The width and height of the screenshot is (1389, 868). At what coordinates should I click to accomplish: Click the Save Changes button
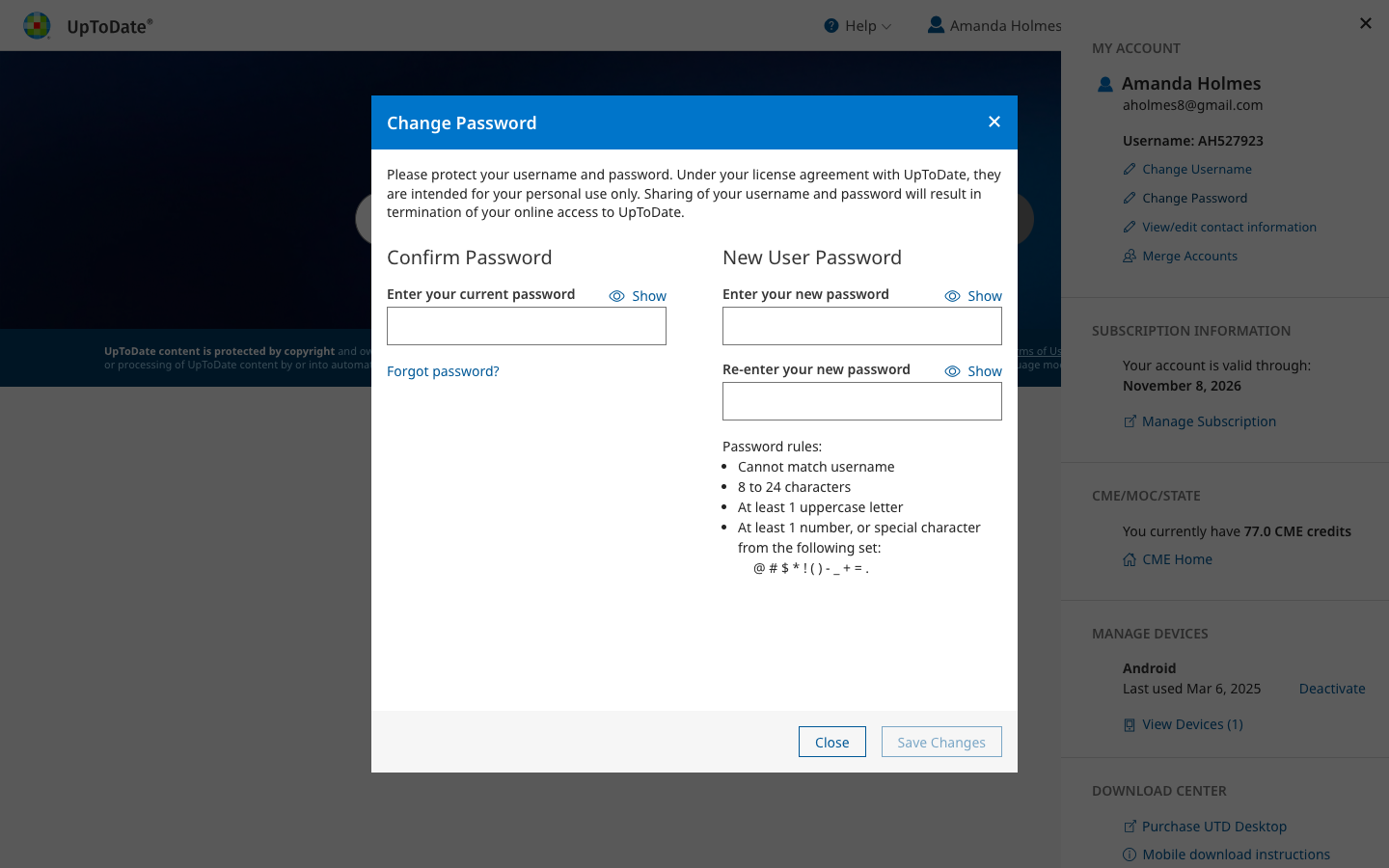[941, 742]
